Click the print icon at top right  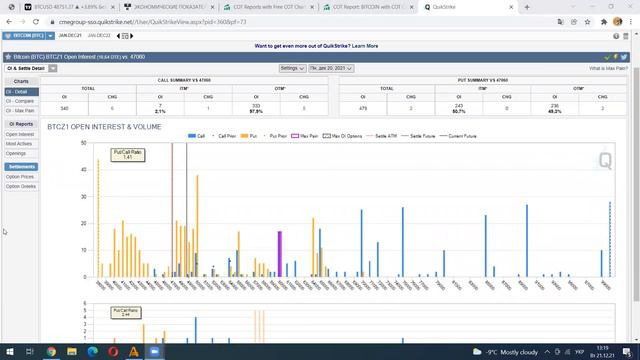click(626, 36)
